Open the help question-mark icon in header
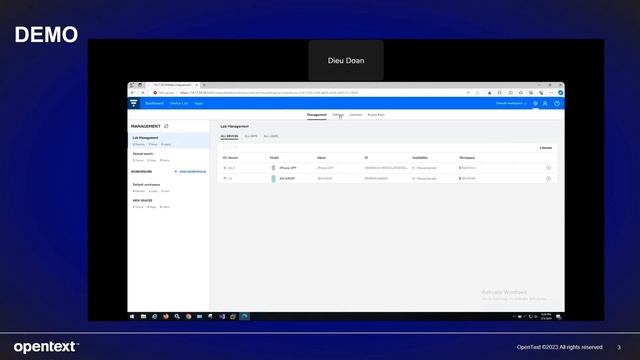Viewport: 640px width, 360px height. click(x=557, y=104)
